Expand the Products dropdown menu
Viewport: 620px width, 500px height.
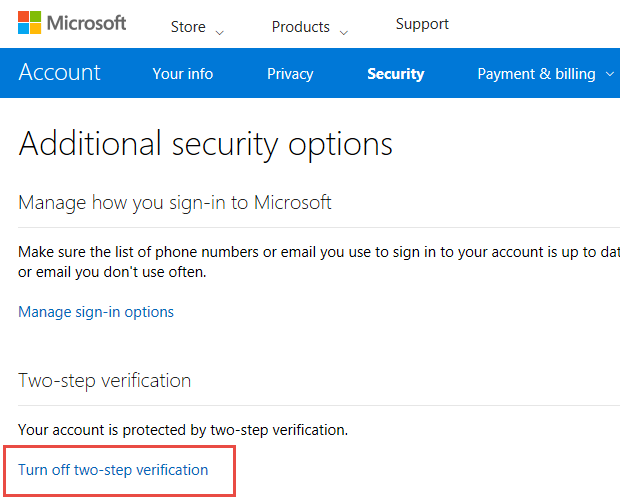pyautogui.click(x=310, y=27)
